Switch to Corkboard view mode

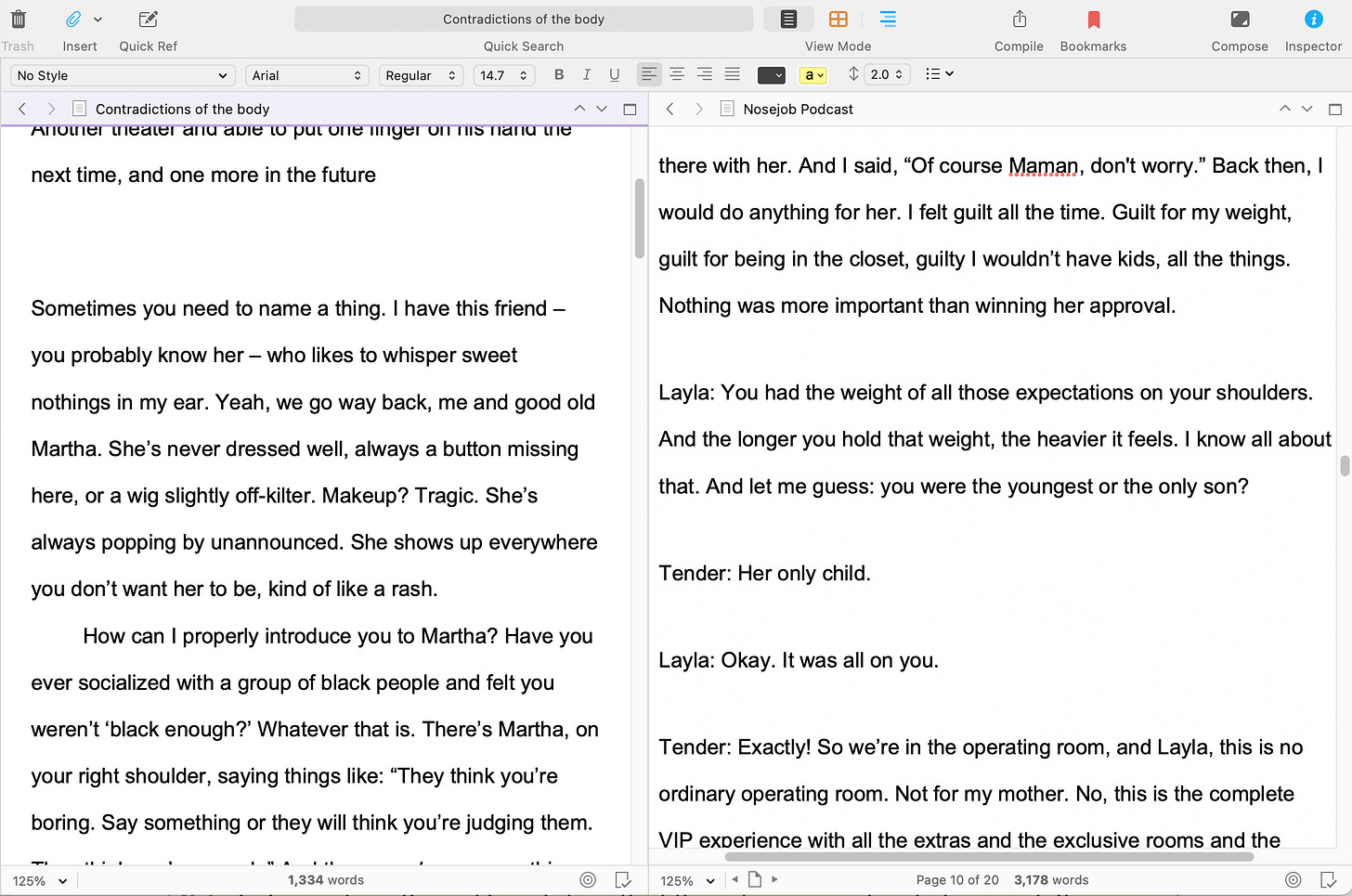pos(838,18)
